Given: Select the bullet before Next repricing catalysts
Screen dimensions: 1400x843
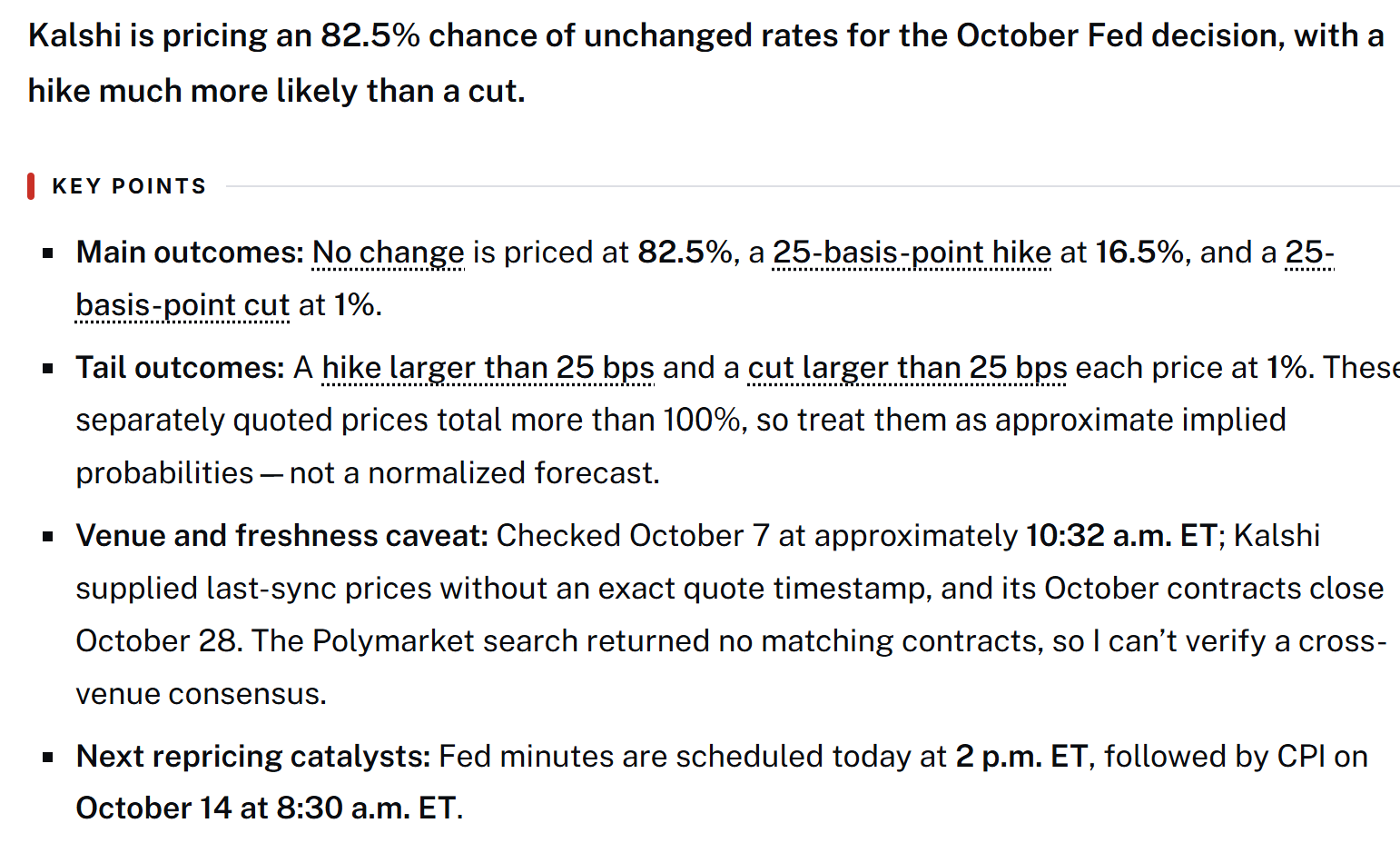Looking at the screenshot, I should point(48,758).
